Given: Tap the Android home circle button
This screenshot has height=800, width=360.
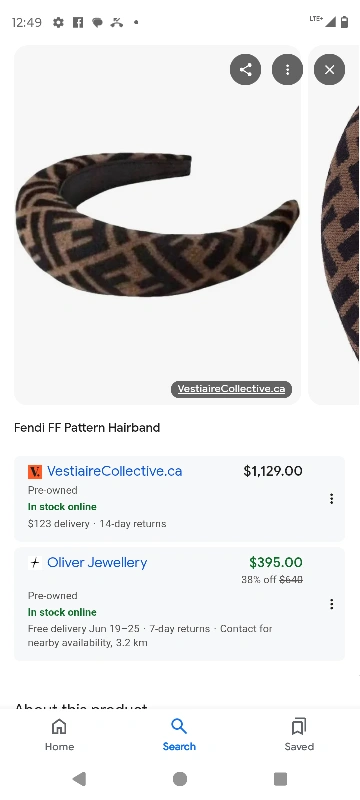Looking at the screenshot, I should [180, 779].
